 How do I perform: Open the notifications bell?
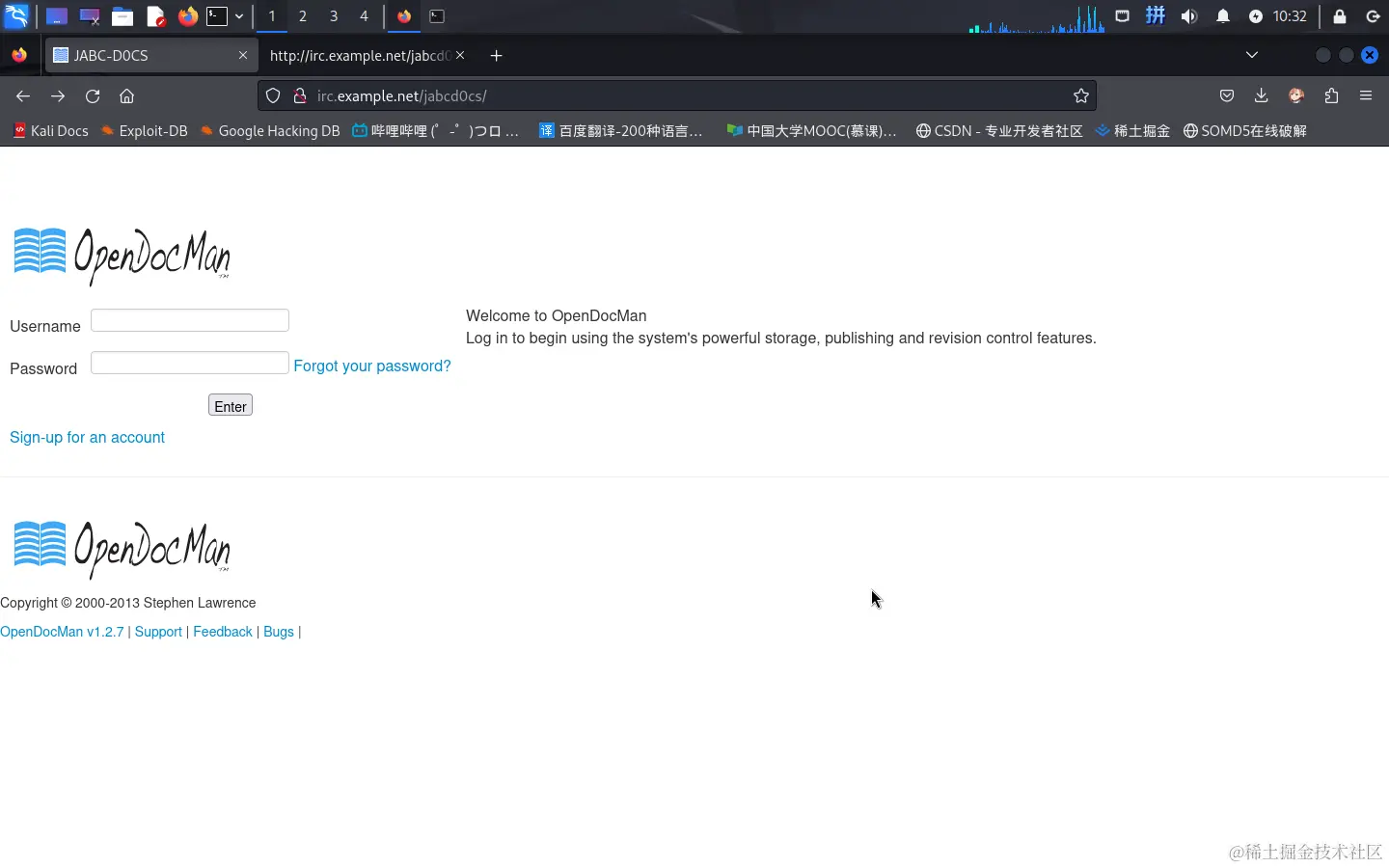(x=1223, y=16)
